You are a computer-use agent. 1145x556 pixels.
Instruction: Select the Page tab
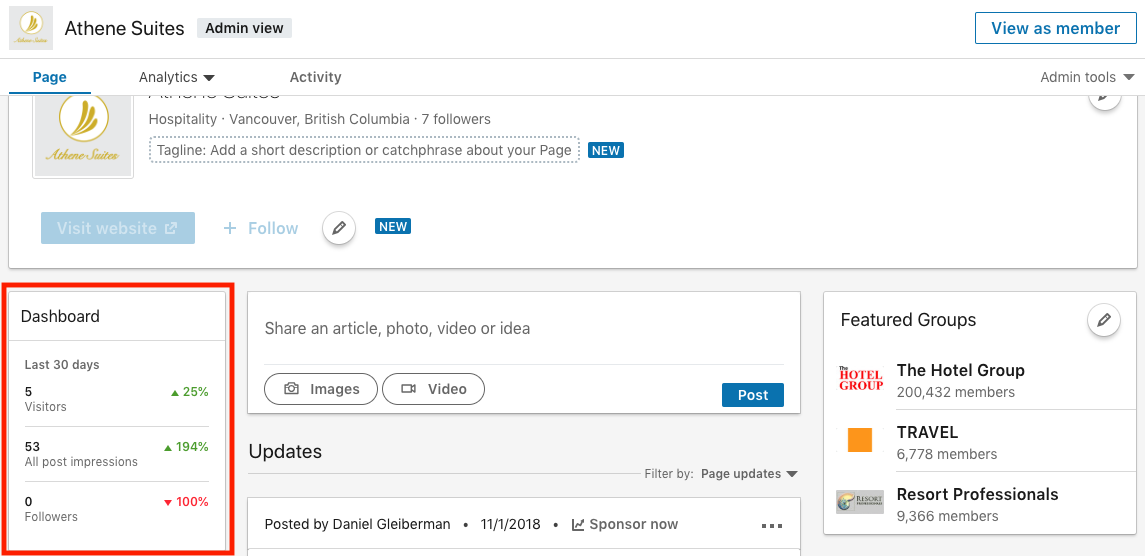[50, 77]
